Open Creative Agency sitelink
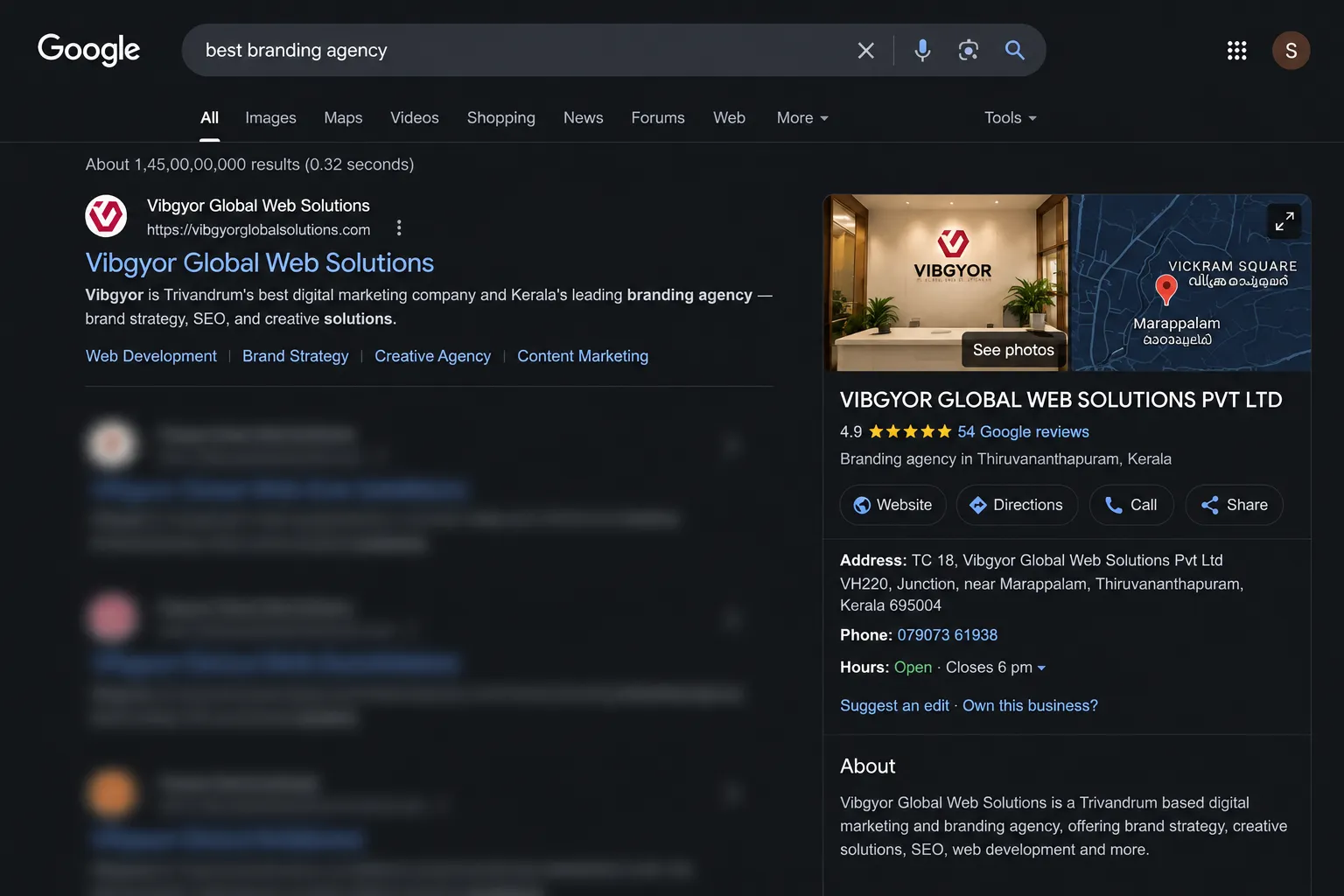 pos(433,356)
